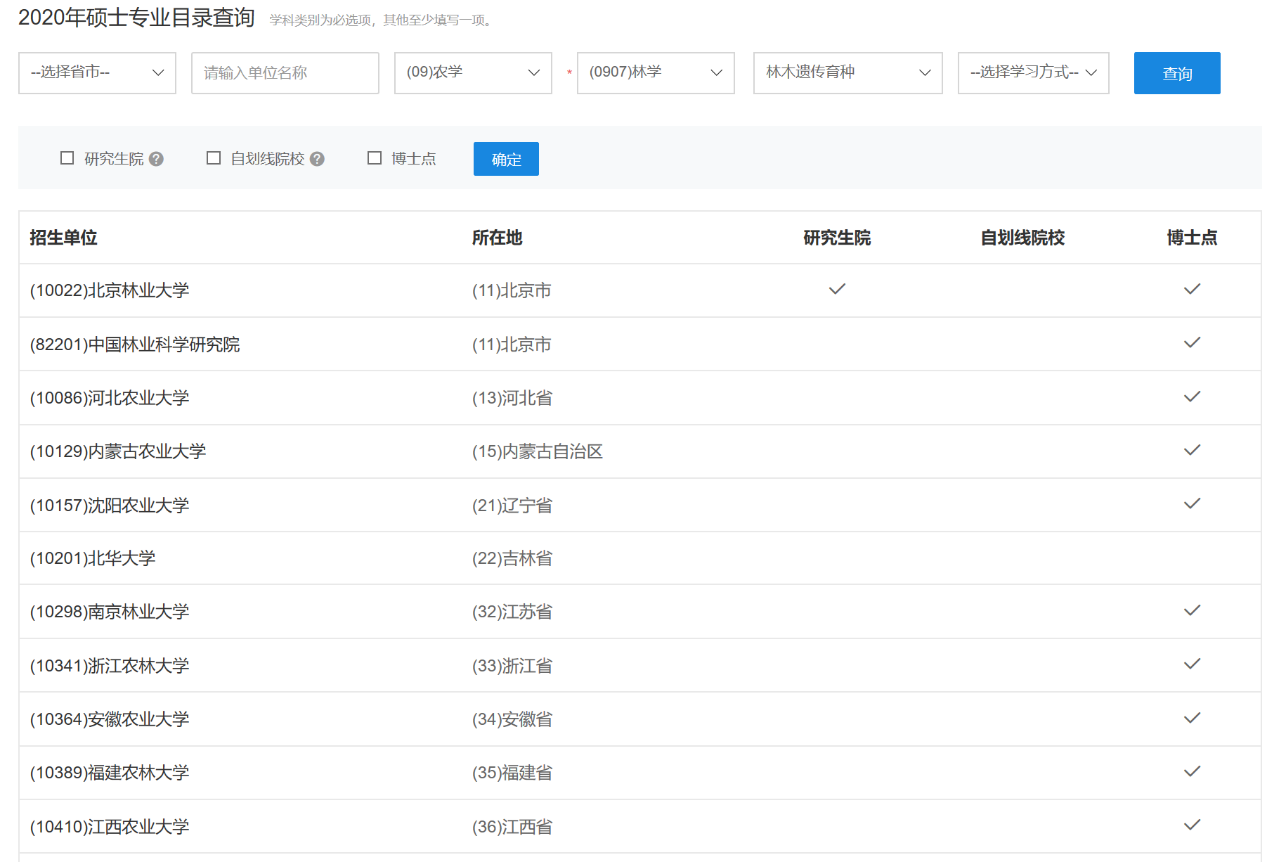This screenshot has width=1267, height=862.
Task: Open (10157)沈阳农业大学 entry
Action: point(110,505)
